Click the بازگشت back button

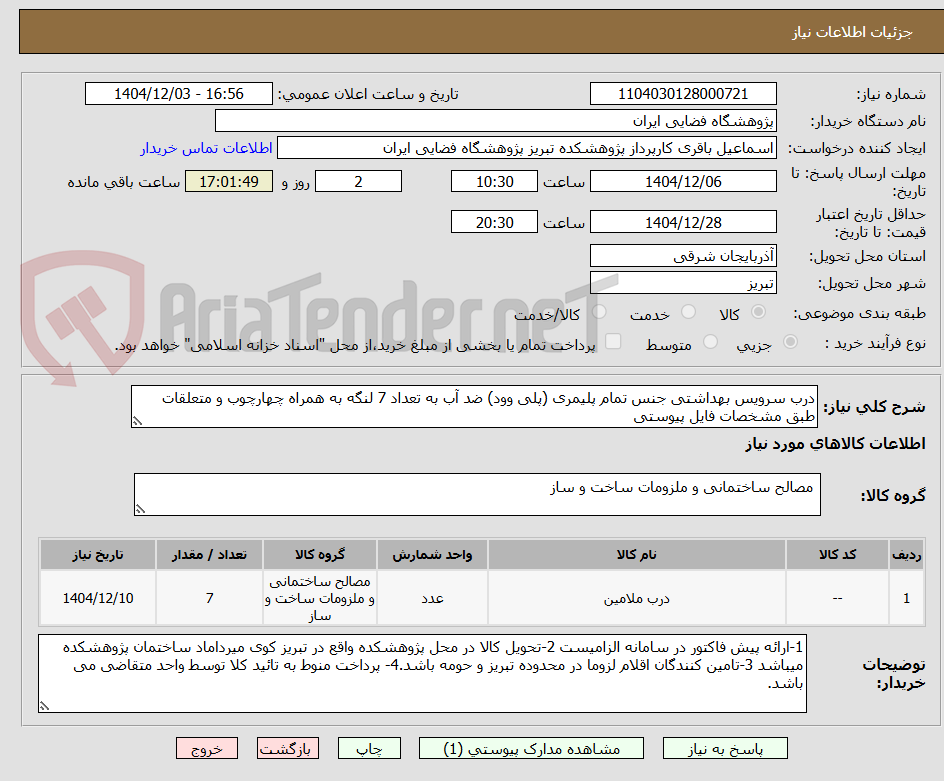[288, 748]
